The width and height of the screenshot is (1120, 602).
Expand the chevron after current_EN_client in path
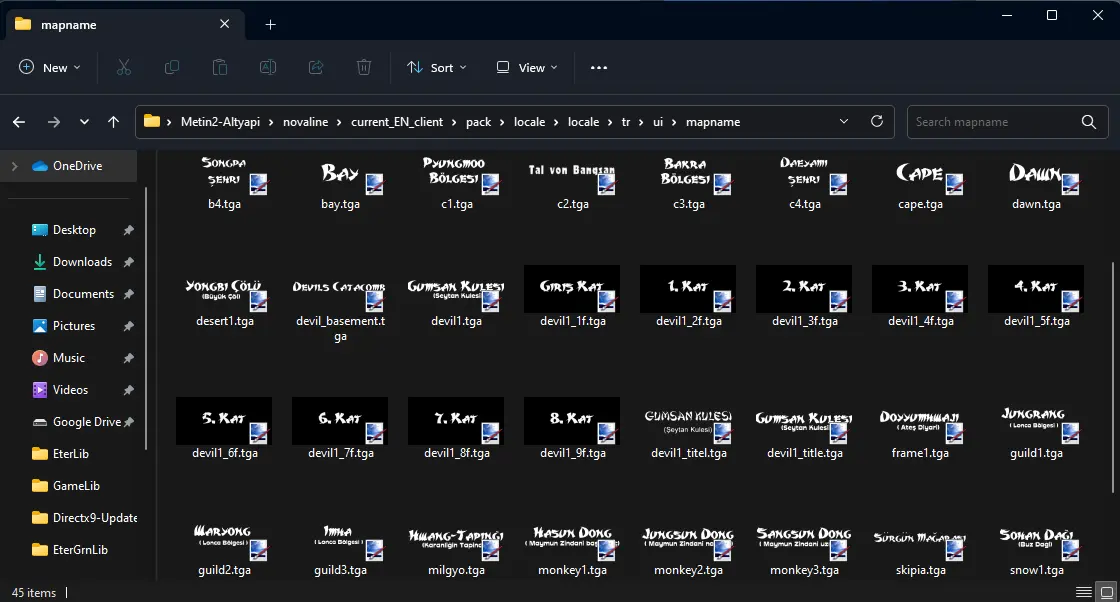click(454, 122)
